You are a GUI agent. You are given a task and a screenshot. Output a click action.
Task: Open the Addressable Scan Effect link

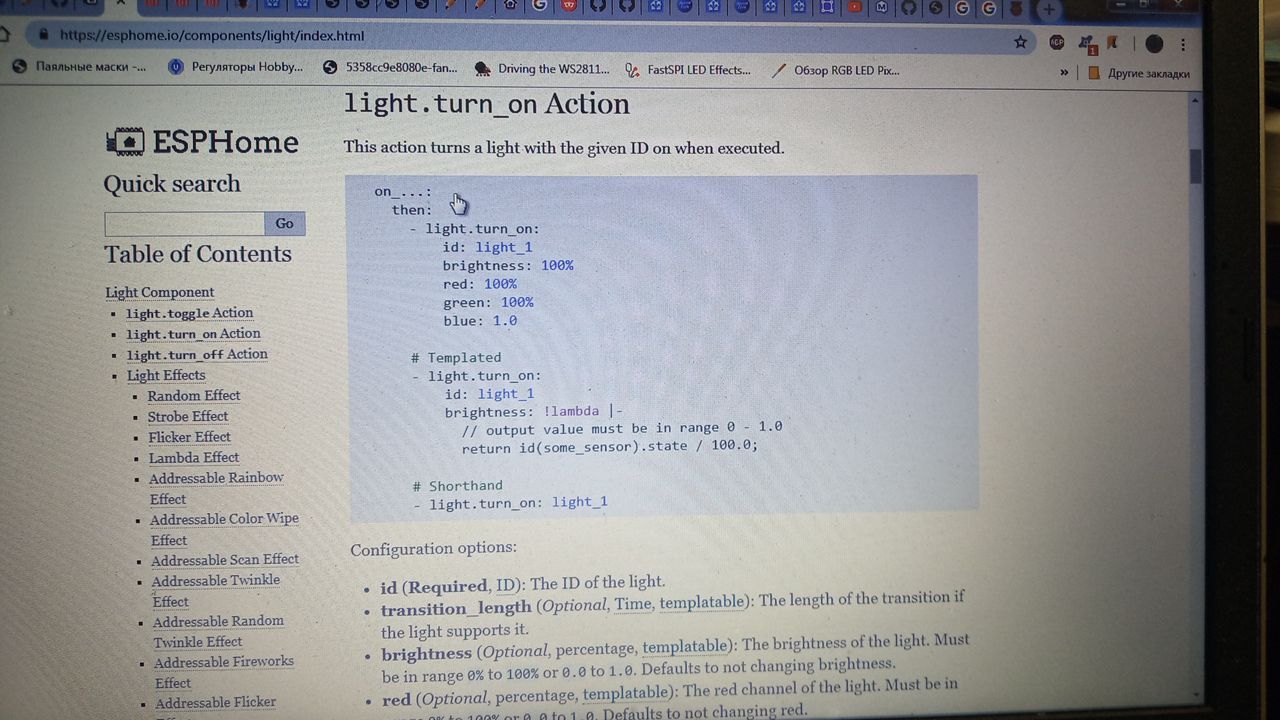[x=225, y=560]
